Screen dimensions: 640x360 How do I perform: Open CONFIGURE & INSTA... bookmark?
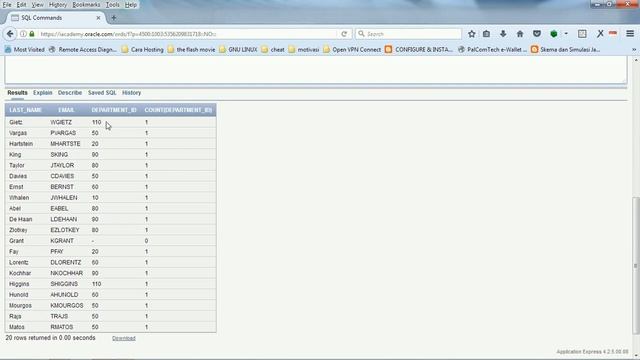tap(419, 49)
